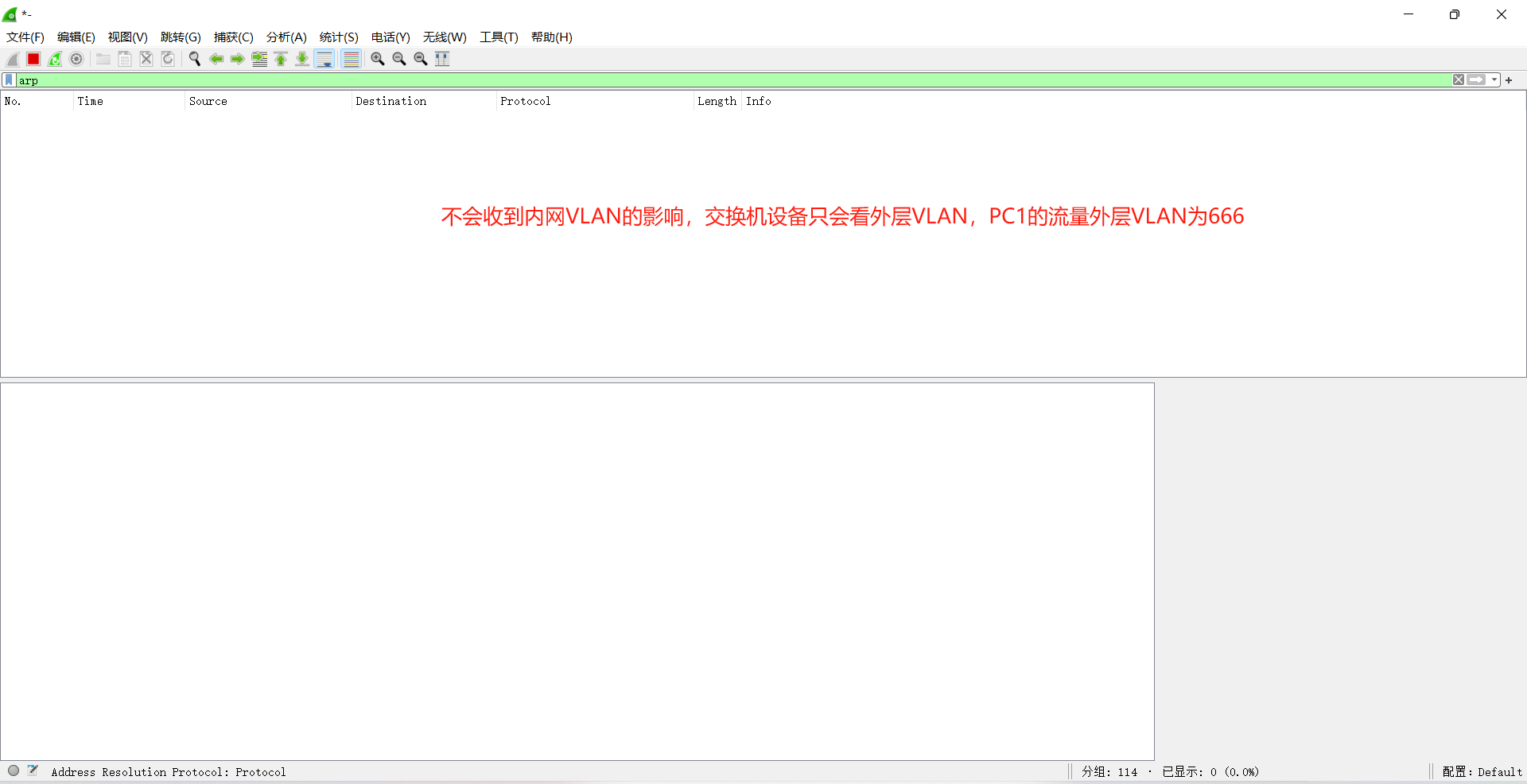
Task: Reload the capture file
Action: click(x=168, y=59)
